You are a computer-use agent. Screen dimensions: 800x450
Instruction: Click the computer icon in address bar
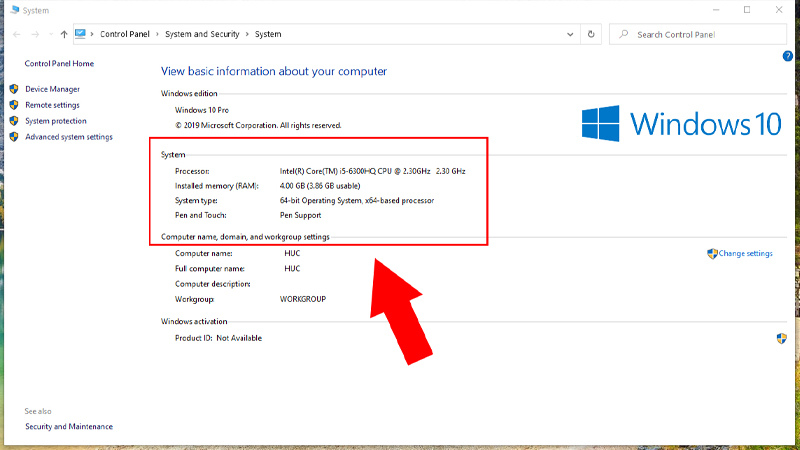point(80,34)
